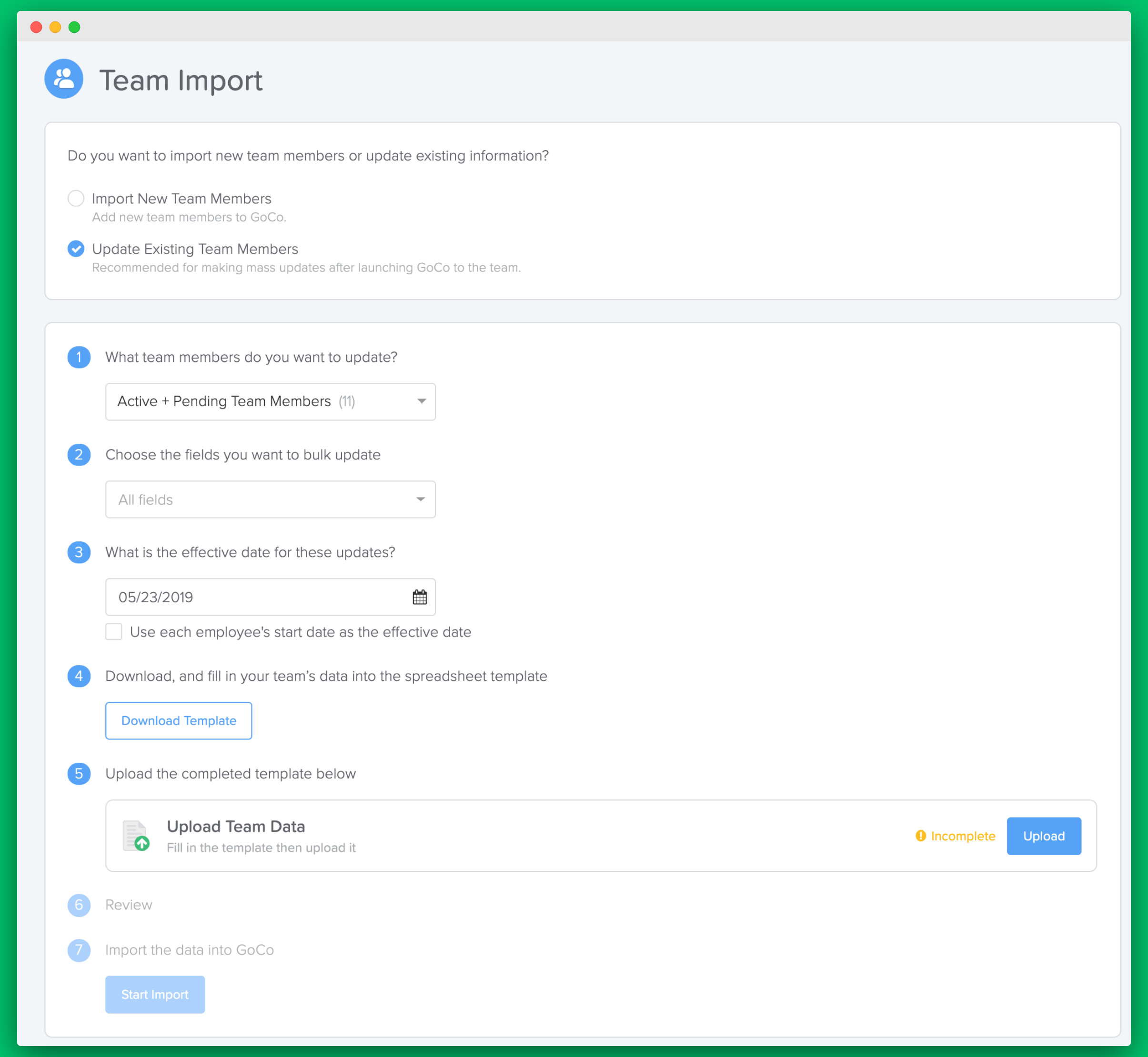This screenshot has height=1057, width=1148.
Task: Click the Download Template button
Action: [x=179, y=721]
